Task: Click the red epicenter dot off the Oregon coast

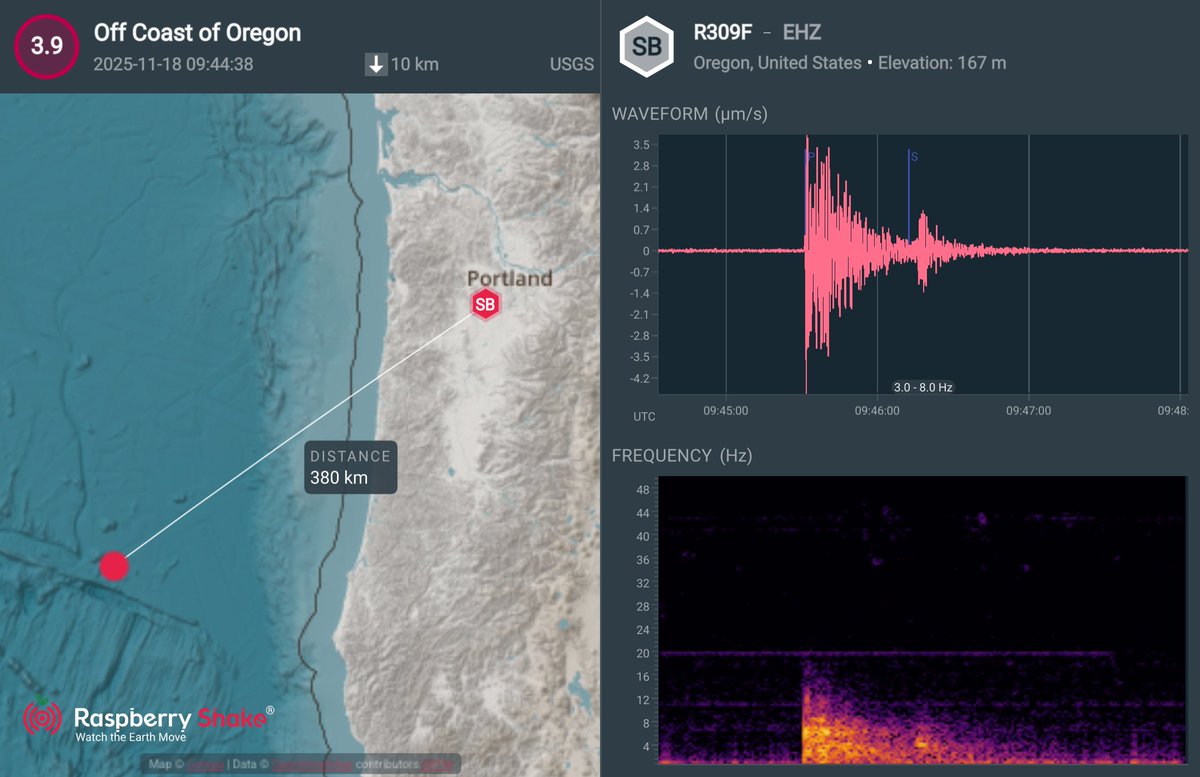Action: click(x=114, y=566)
